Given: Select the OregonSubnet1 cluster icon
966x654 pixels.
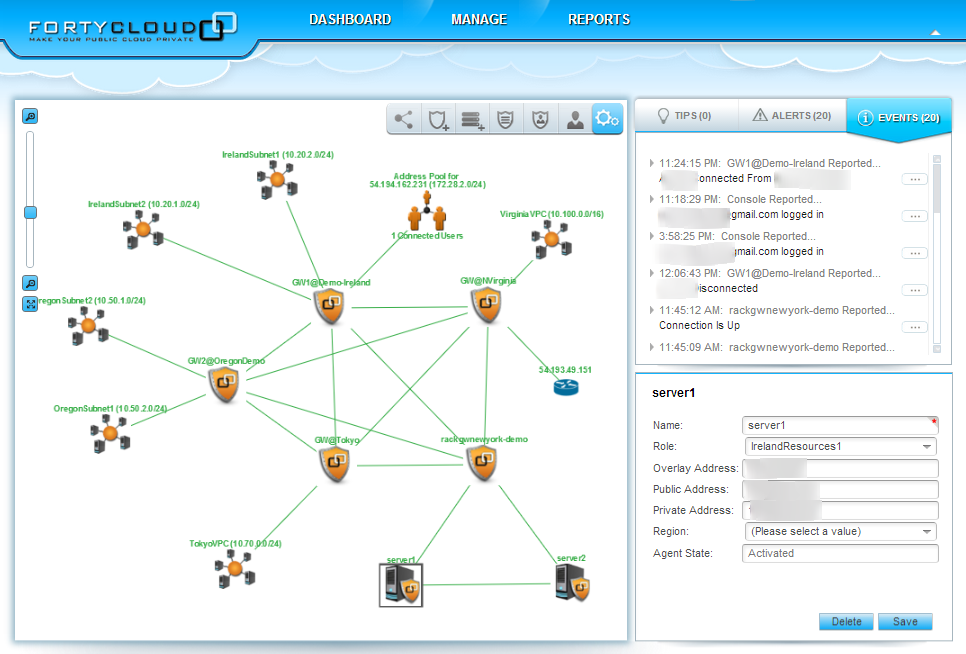Looking at the screenshot, I should tap(110, 434).
